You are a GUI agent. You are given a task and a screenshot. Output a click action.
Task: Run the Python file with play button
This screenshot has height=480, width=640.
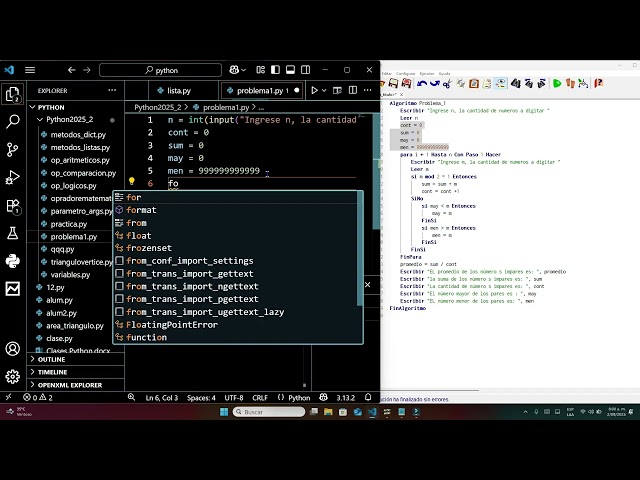click(x=314, y=90)
